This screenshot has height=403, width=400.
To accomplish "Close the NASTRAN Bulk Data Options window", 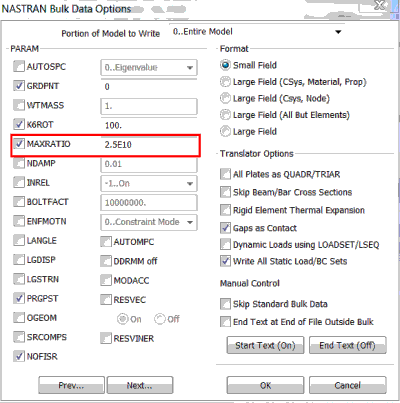I will click(380, 6).
